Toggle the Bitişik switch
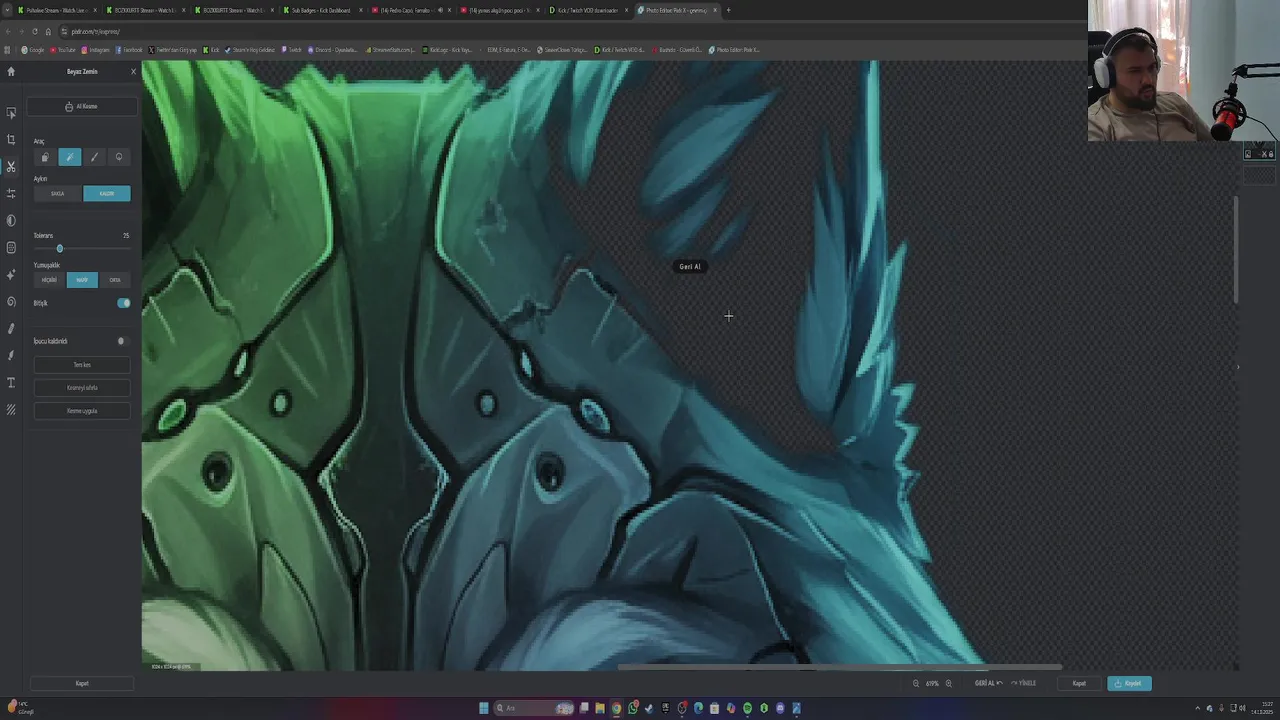Image resolution: width=1280 pixels, height=720 pixels. [123, 303]
